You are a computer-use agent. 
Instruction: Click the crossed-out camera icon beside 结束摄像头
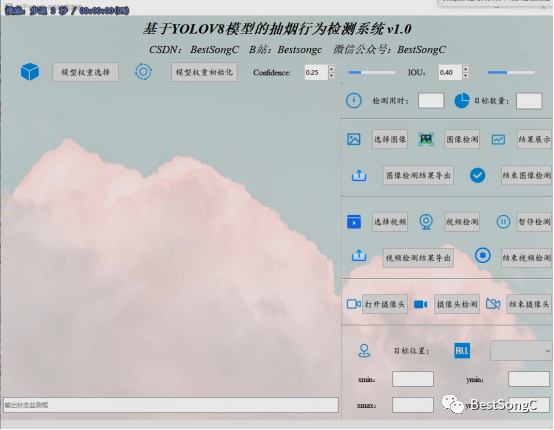click(x=493, y=304)
